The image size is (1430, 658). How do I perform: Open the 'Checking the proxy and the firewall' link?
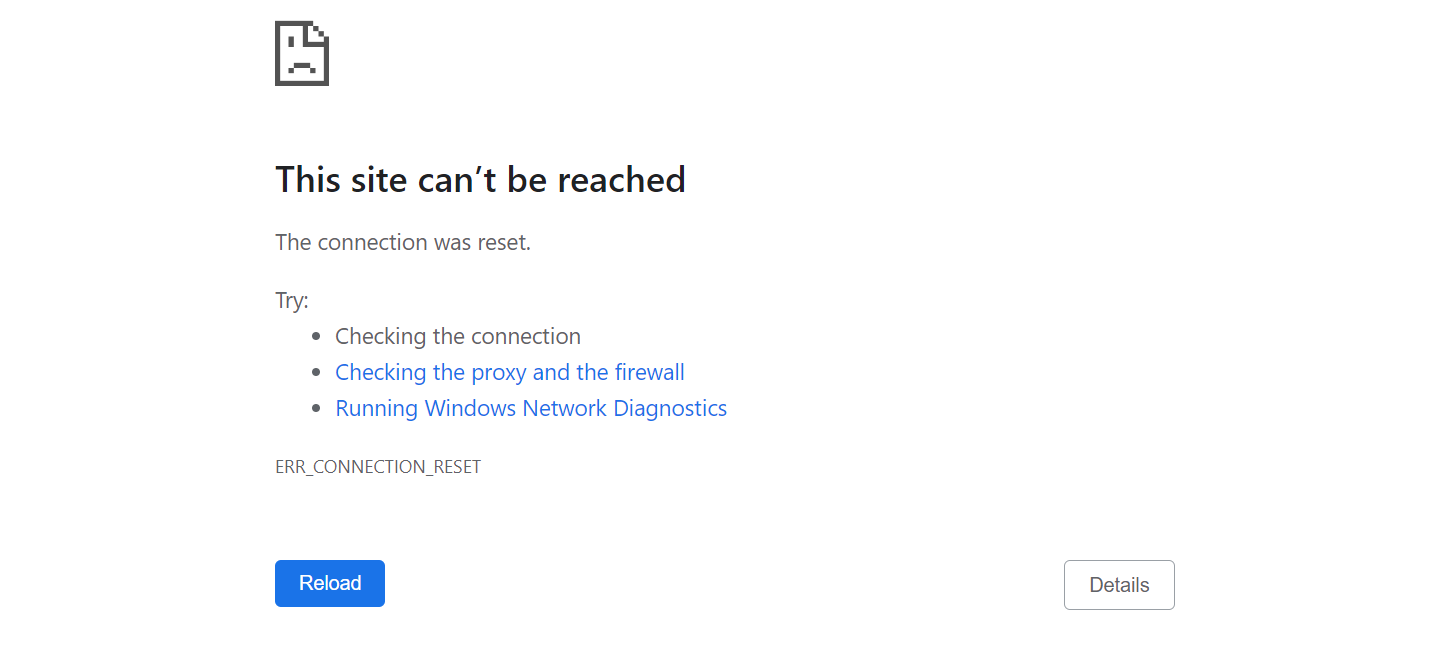(x=510, y=373)
